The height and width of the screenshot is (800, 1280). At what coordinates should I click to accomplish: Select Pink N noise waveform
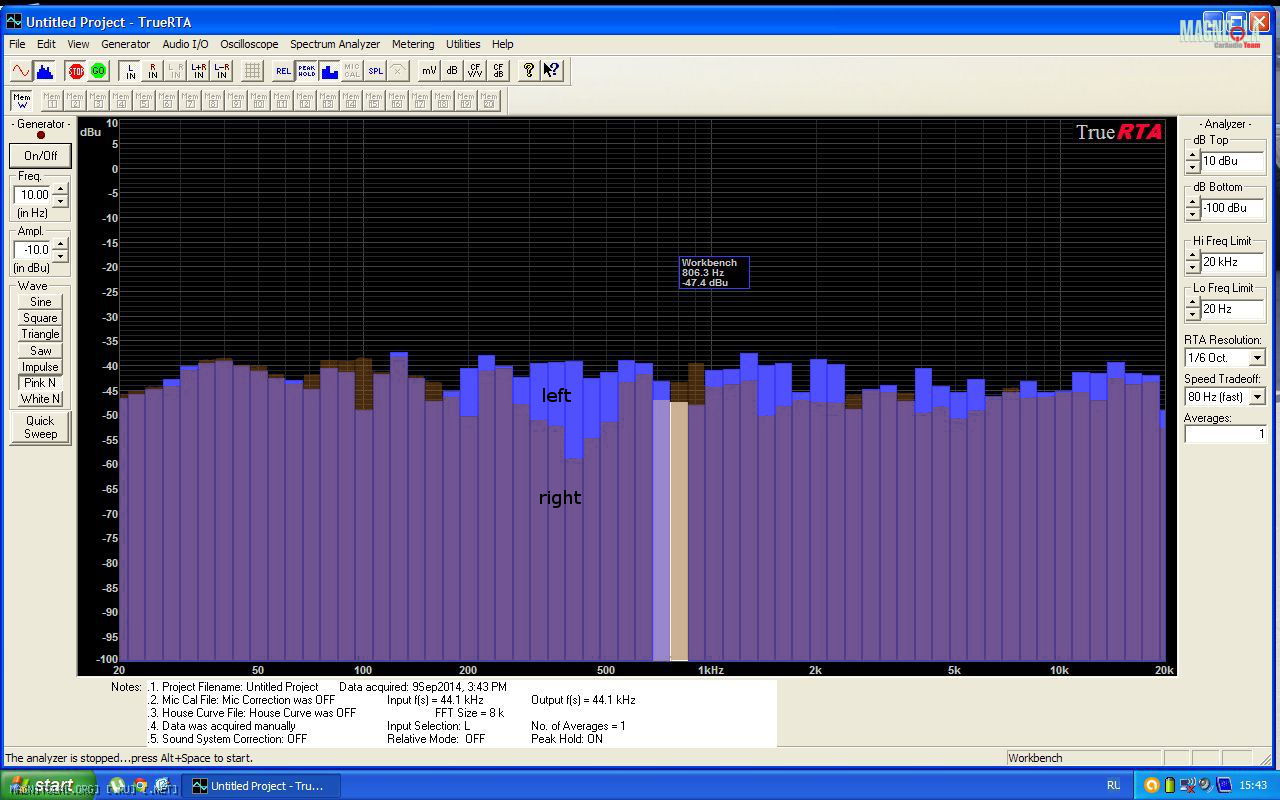40,383
